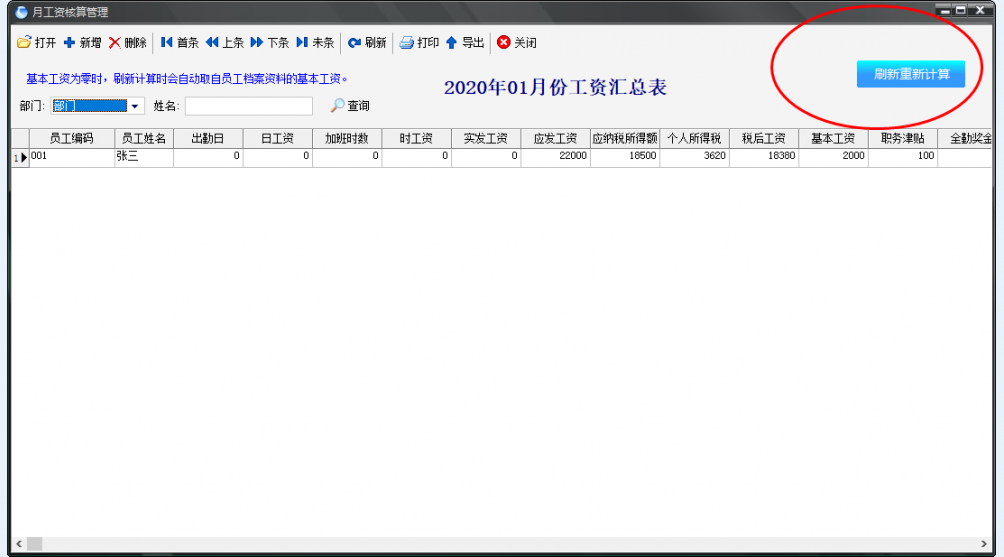
Task: Close the form with red 关闭 icon
Action: point(504,42)
